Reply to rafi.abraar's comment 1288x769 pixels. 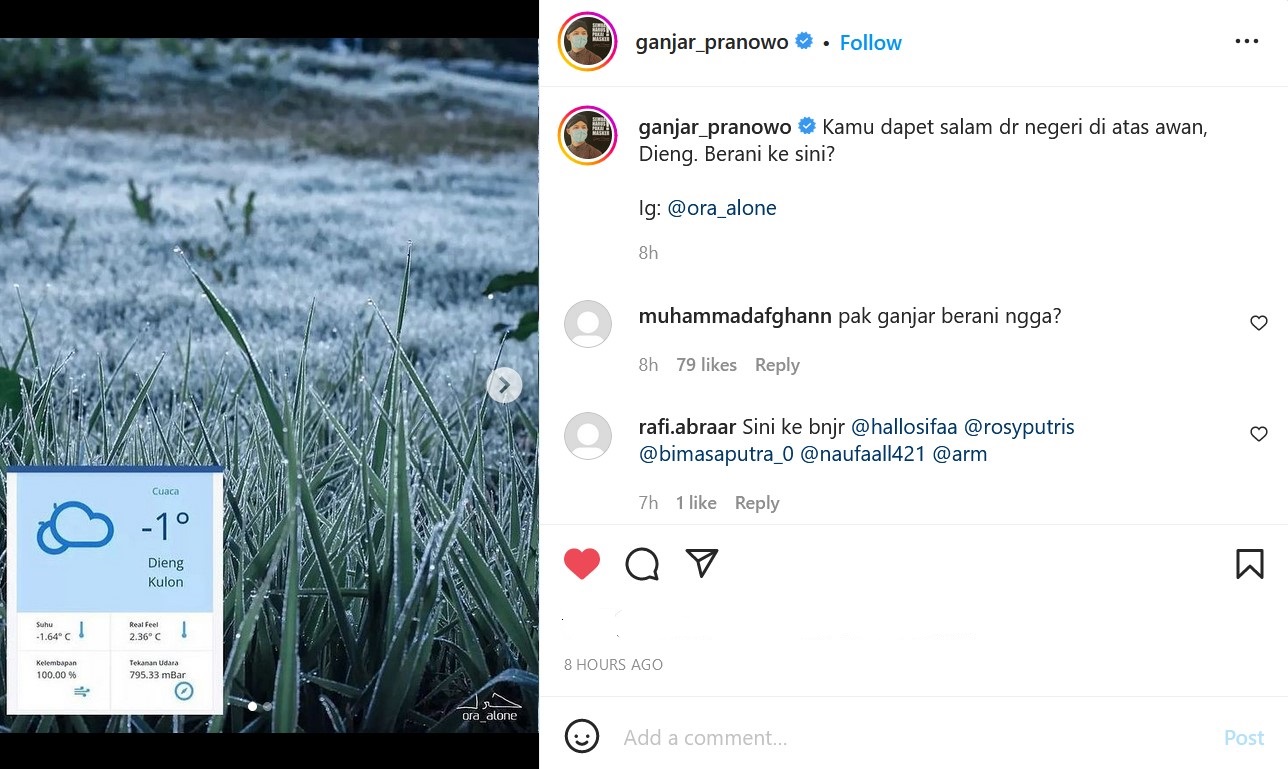[x=757, y=503]
